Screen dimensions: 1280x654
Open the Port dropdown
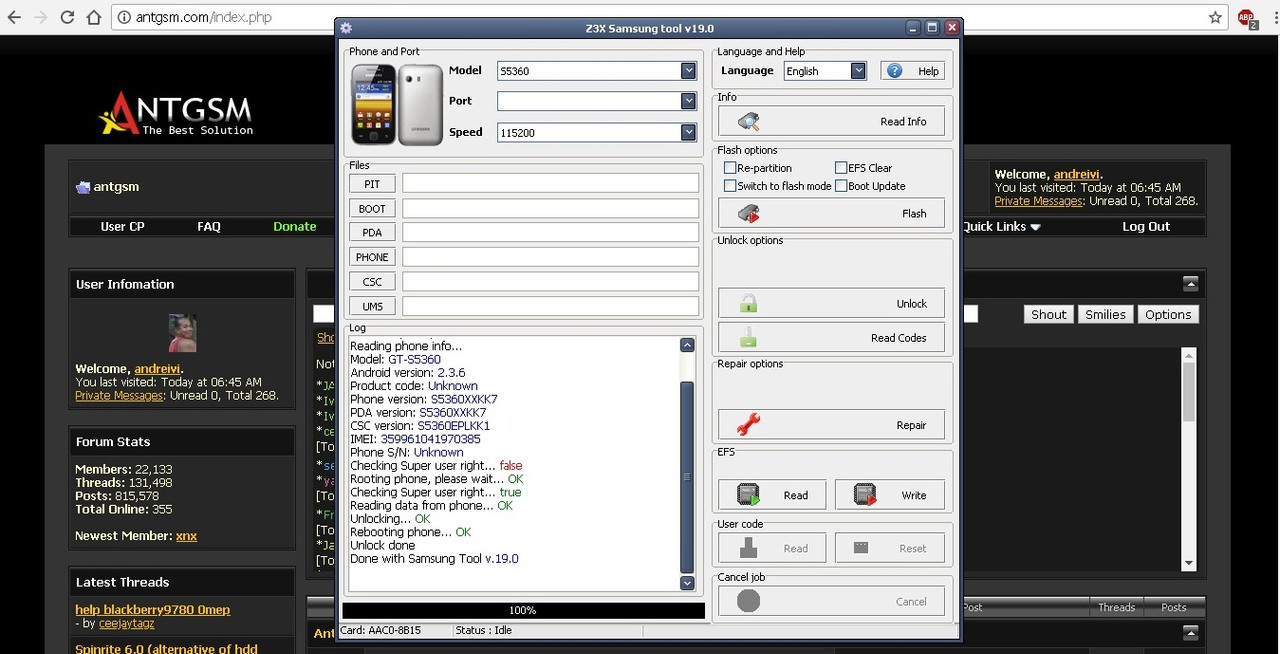click(688, 101)
